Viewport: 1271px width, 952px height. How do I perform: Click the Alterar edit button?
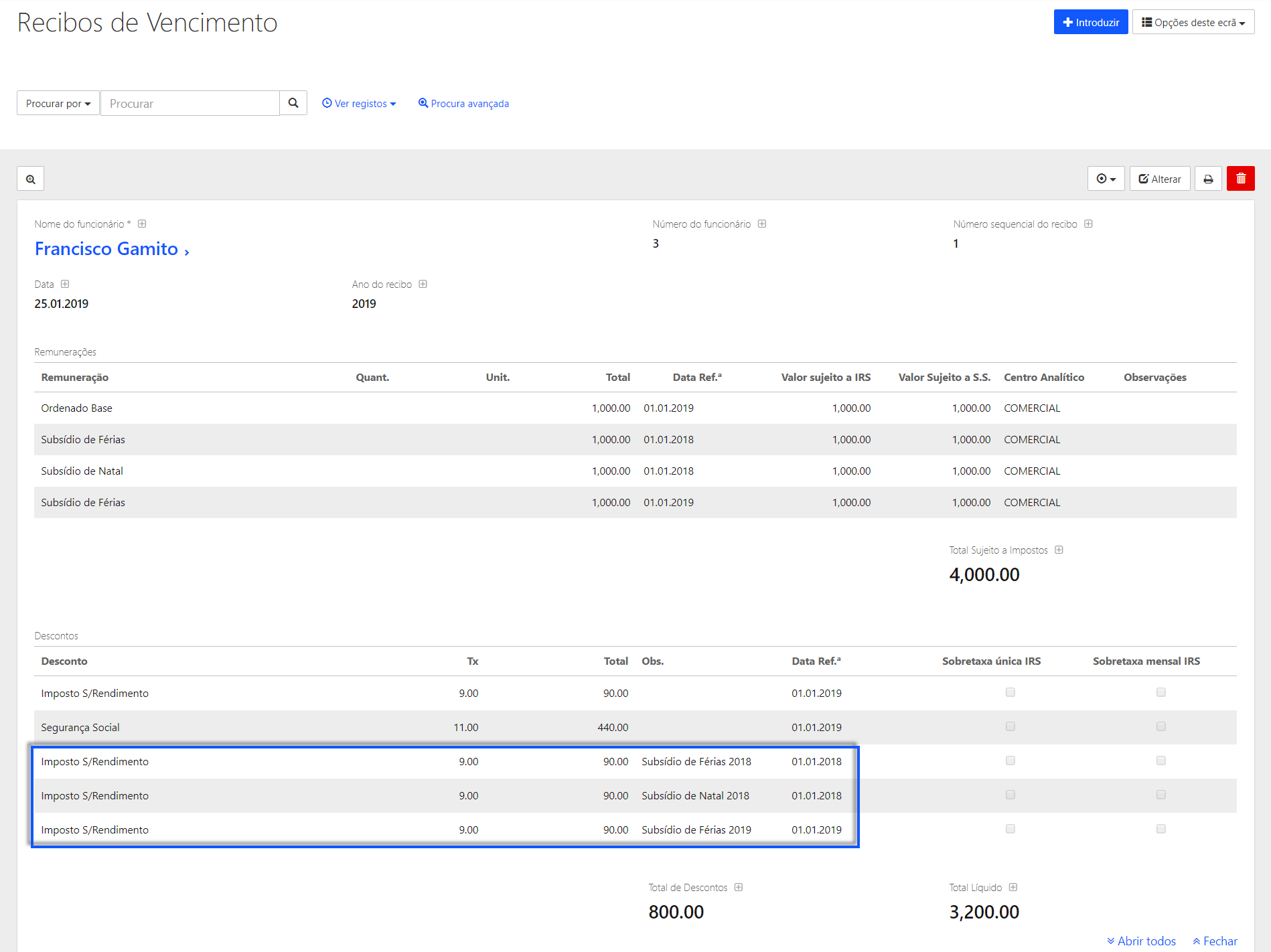tap(1159, 179)
